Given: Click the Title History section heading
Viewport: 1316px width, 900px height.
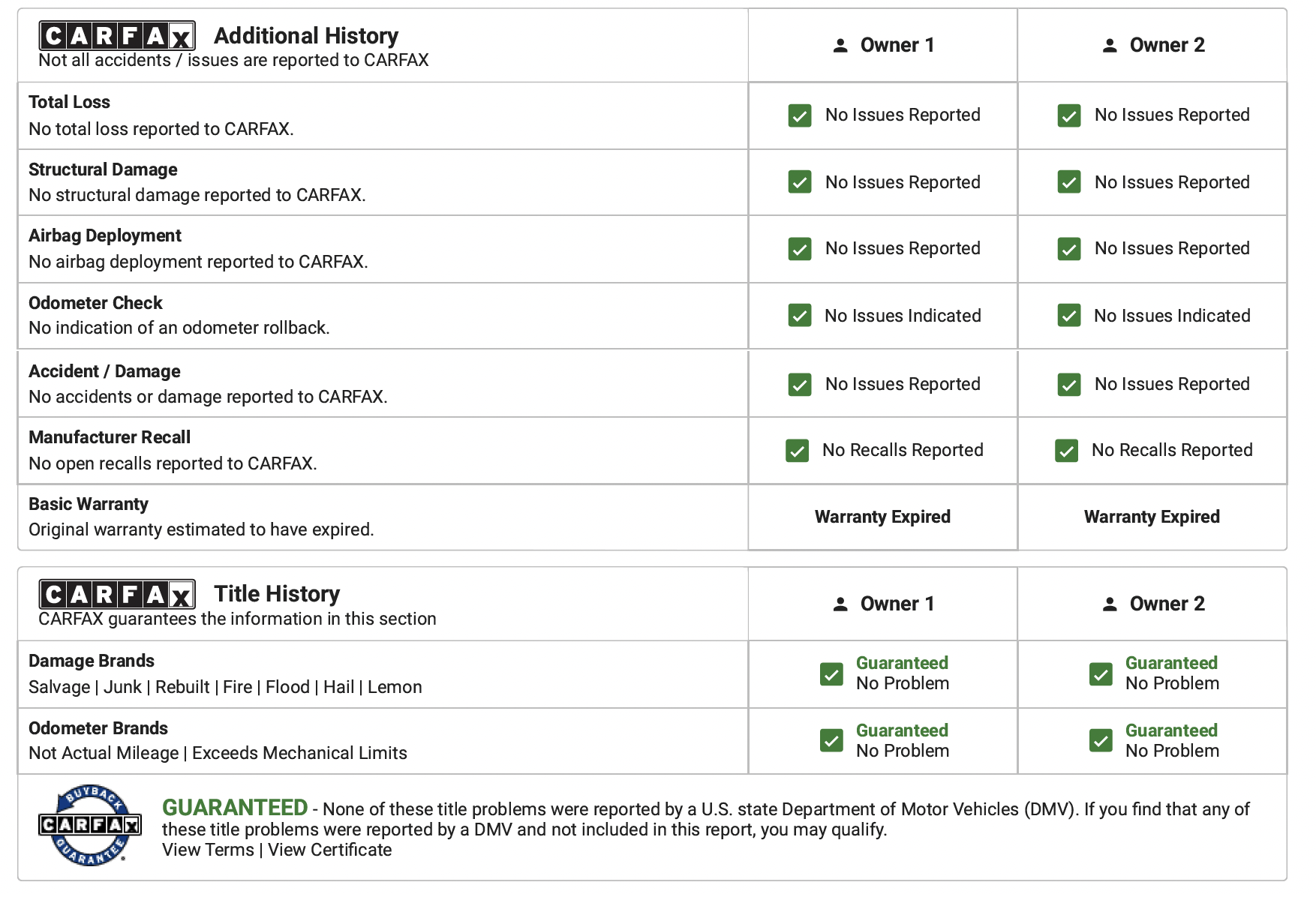Looking at the screenshot, I should click(277, 594).
